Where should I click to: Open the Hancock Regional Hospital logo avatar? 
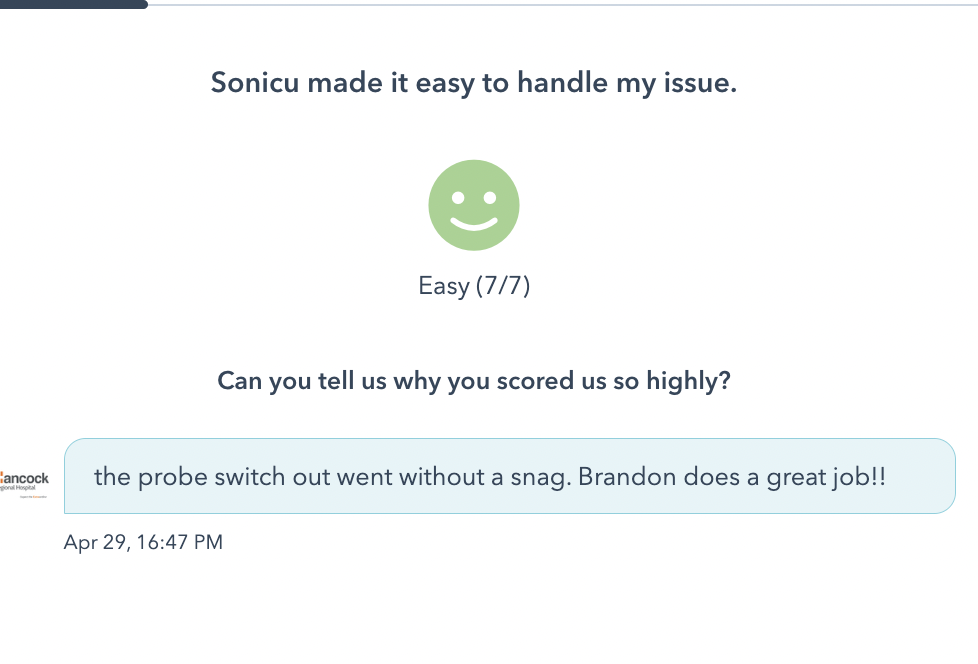point(24,484)
